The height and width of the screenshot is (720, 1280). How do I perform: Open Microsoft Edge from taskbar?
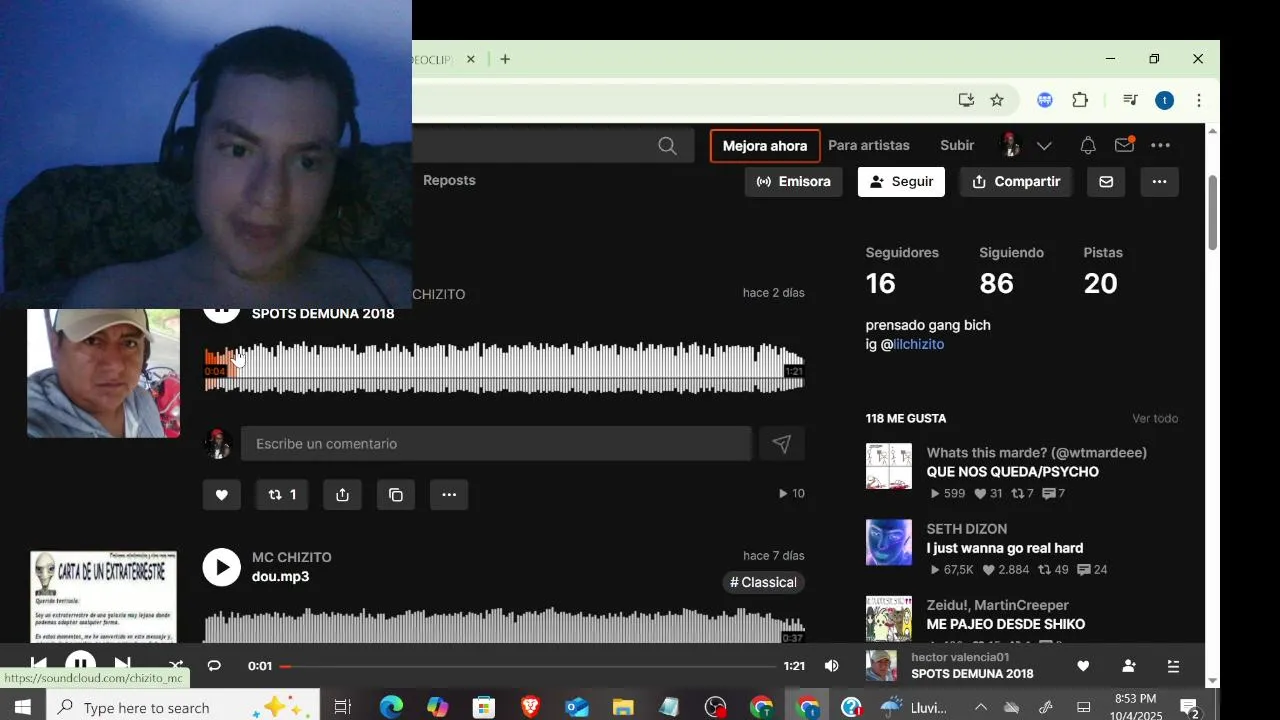tap(391, 707)
